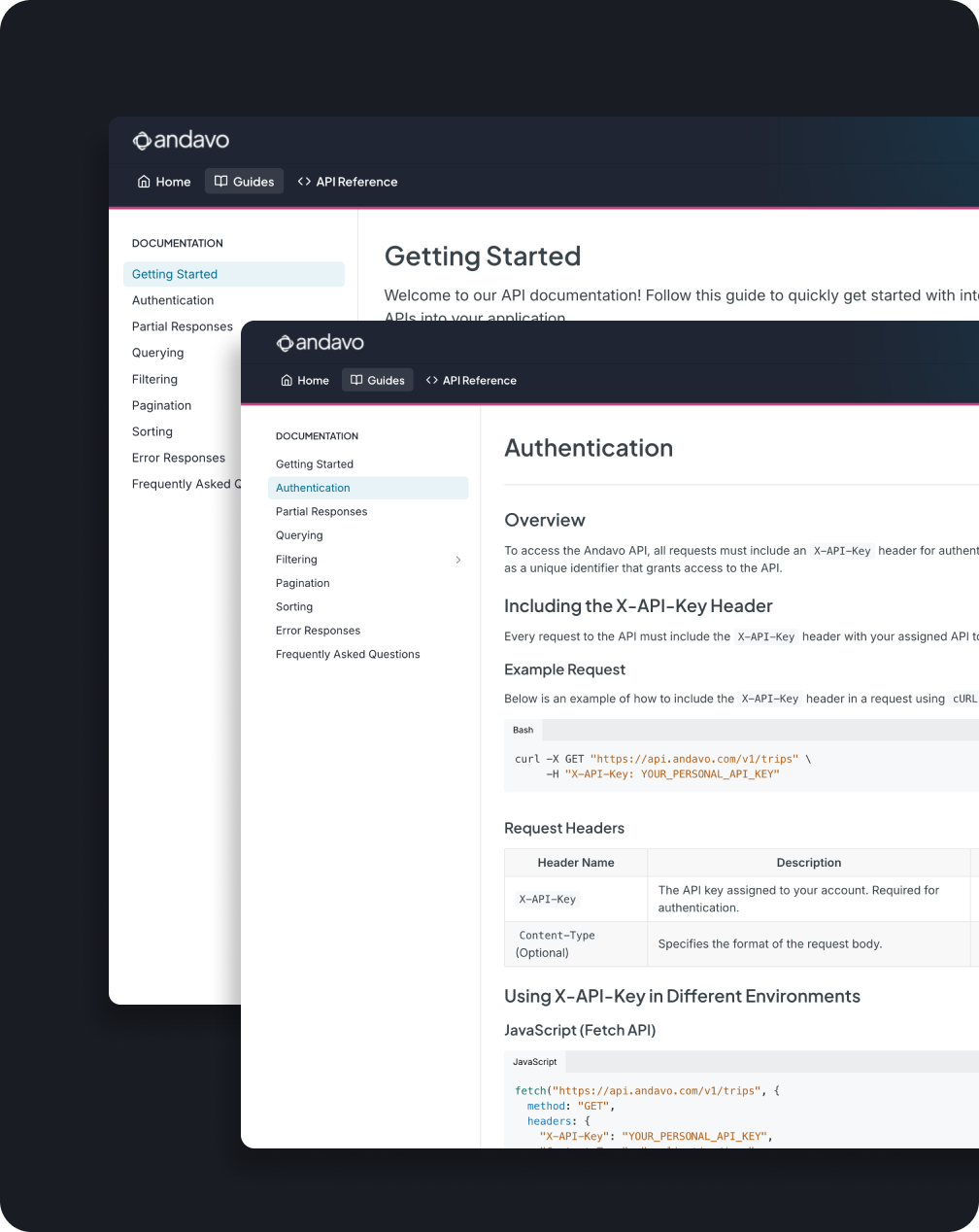Click the API Reference code icon in the front window
Viewport: 979px width, 1232px height.
(432, 381)
